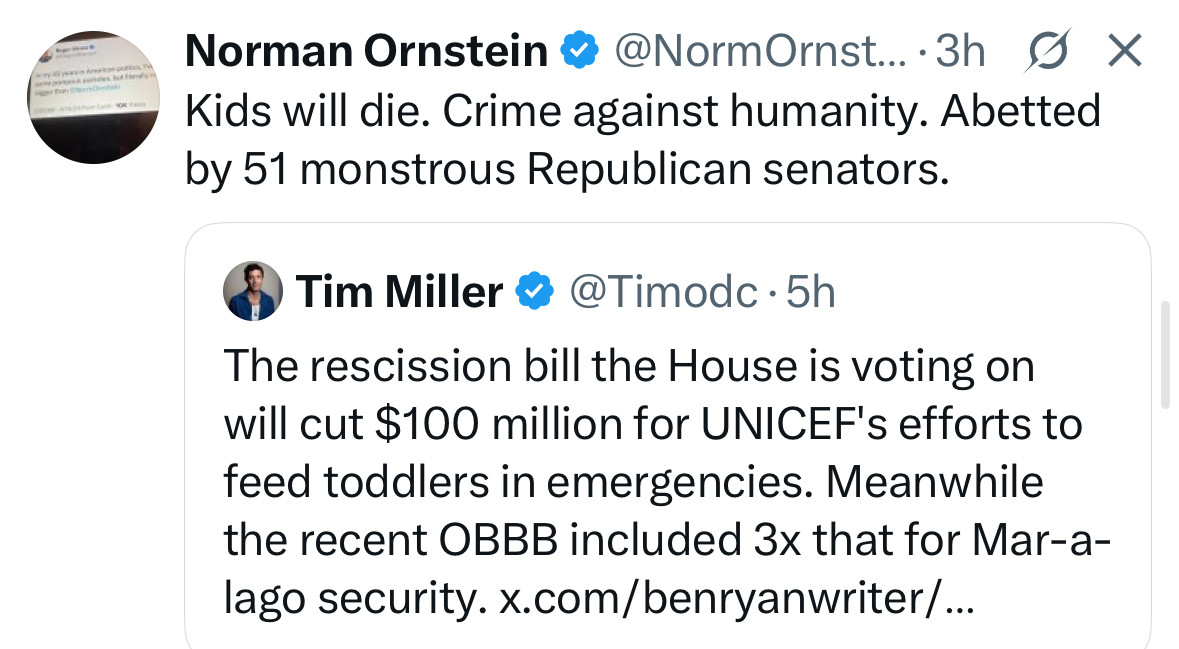Open Norman Ornstein's profile picture
This screenshot has height=649, width=1179.
(93, 97)
